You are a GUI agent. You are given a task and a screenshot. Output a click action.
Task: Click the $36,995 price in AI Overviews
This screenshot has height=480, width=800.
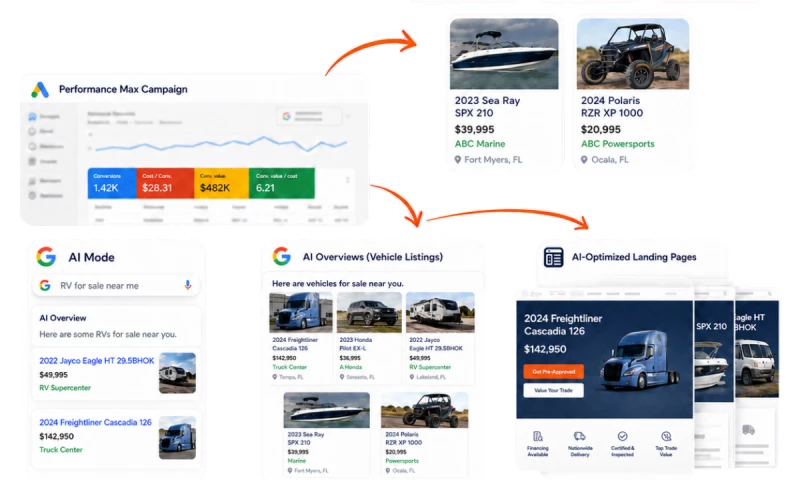pos(350,358)
